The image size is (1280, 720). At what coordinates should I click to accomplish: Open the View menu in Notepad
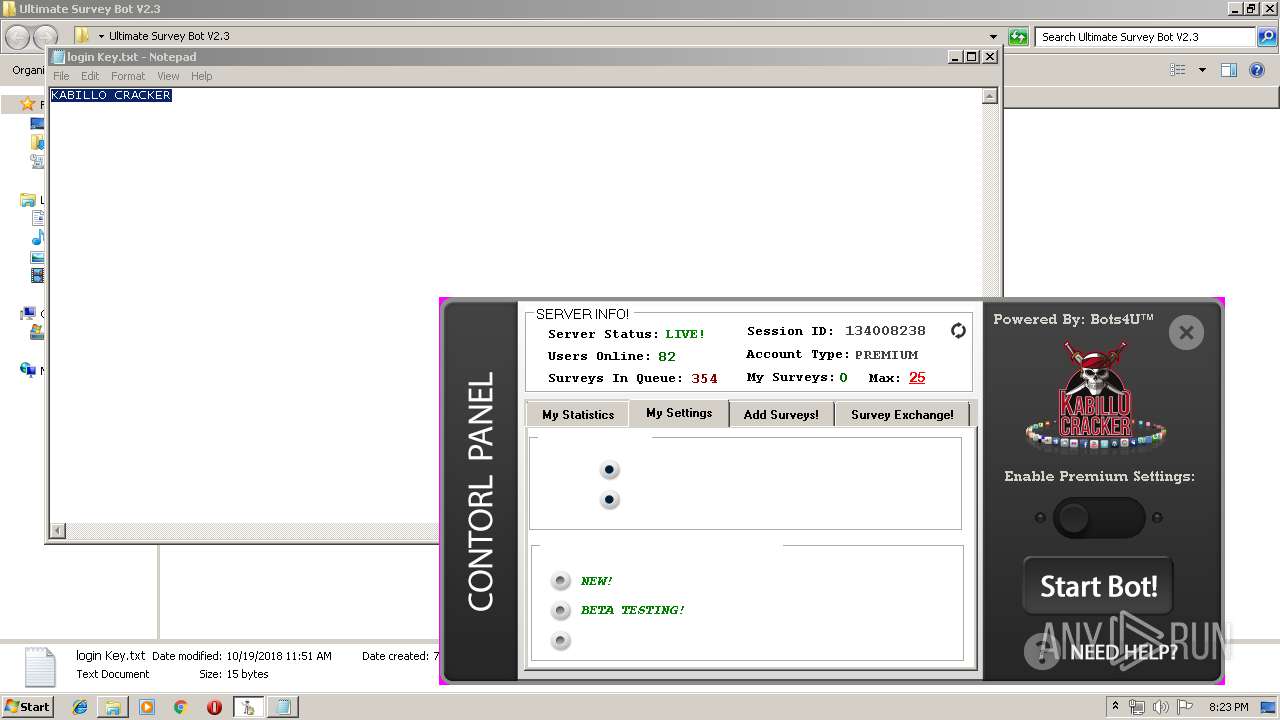click(168, 76)
